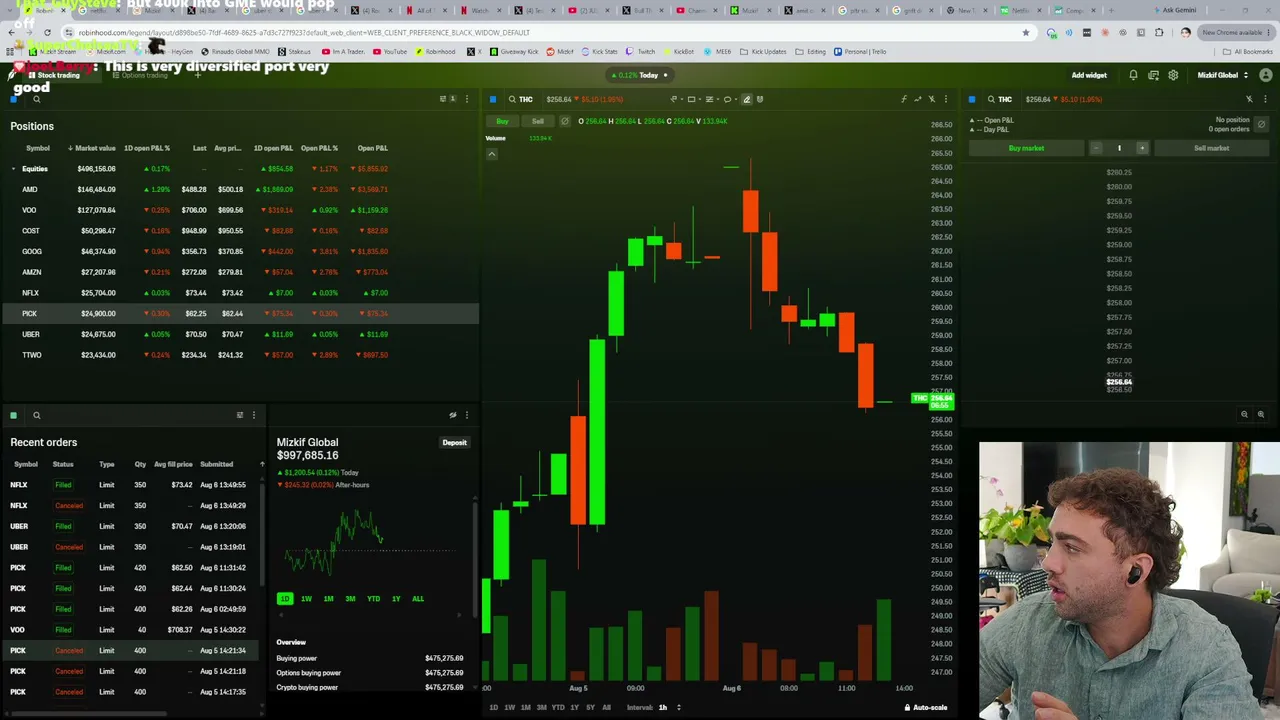The width and height of the screenshot is (1280, 720).
Task: Open Recent orders widget three-dot menu
Action: click(253, 415)
